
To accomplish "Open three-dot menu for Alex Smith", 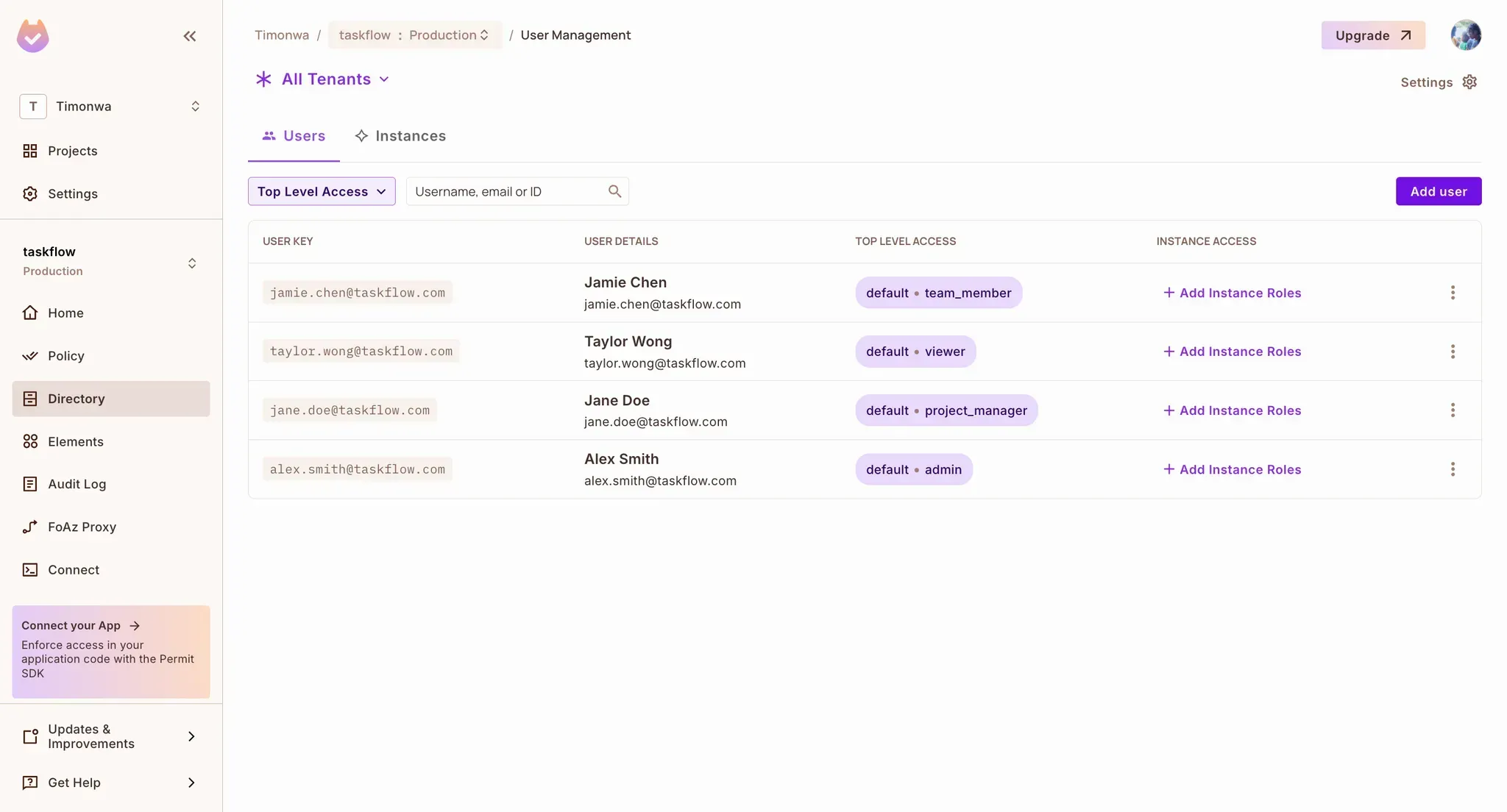I will (x=1452, y=469).
